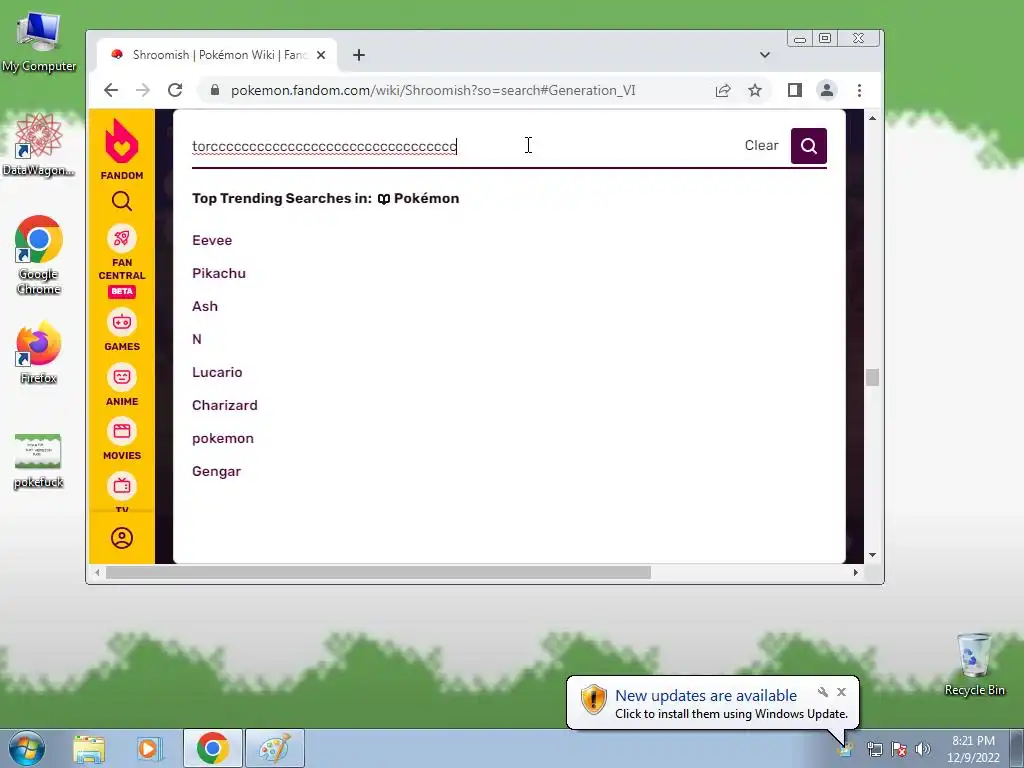View site lock security info
The height and width of the screenshot is (768, 1024).
click(x=214, y=90)
